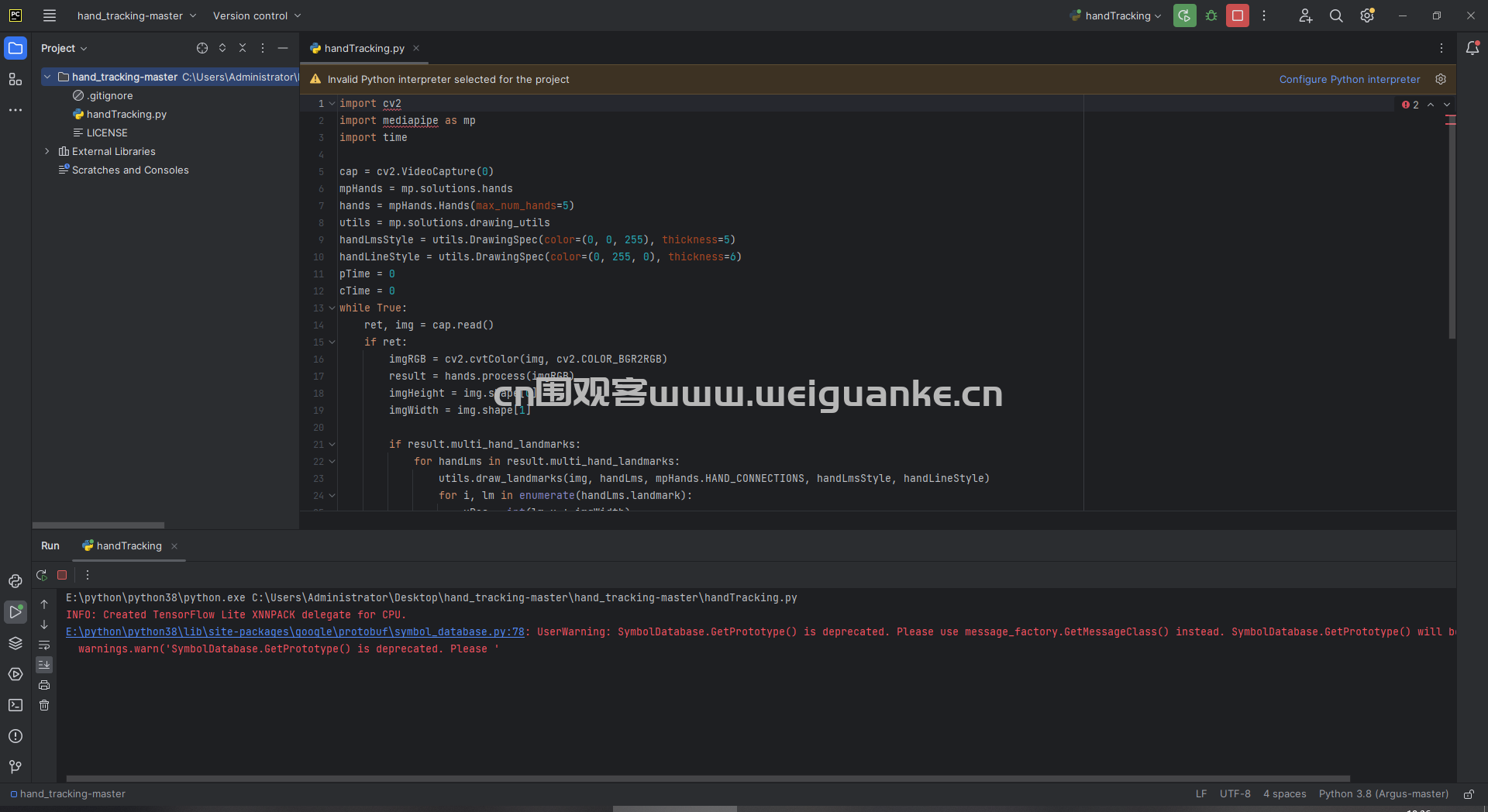Image resolution: width=1488 pixels, height=812 pixels.
Task: Select LICENSE file in tree
Action: 107,132
